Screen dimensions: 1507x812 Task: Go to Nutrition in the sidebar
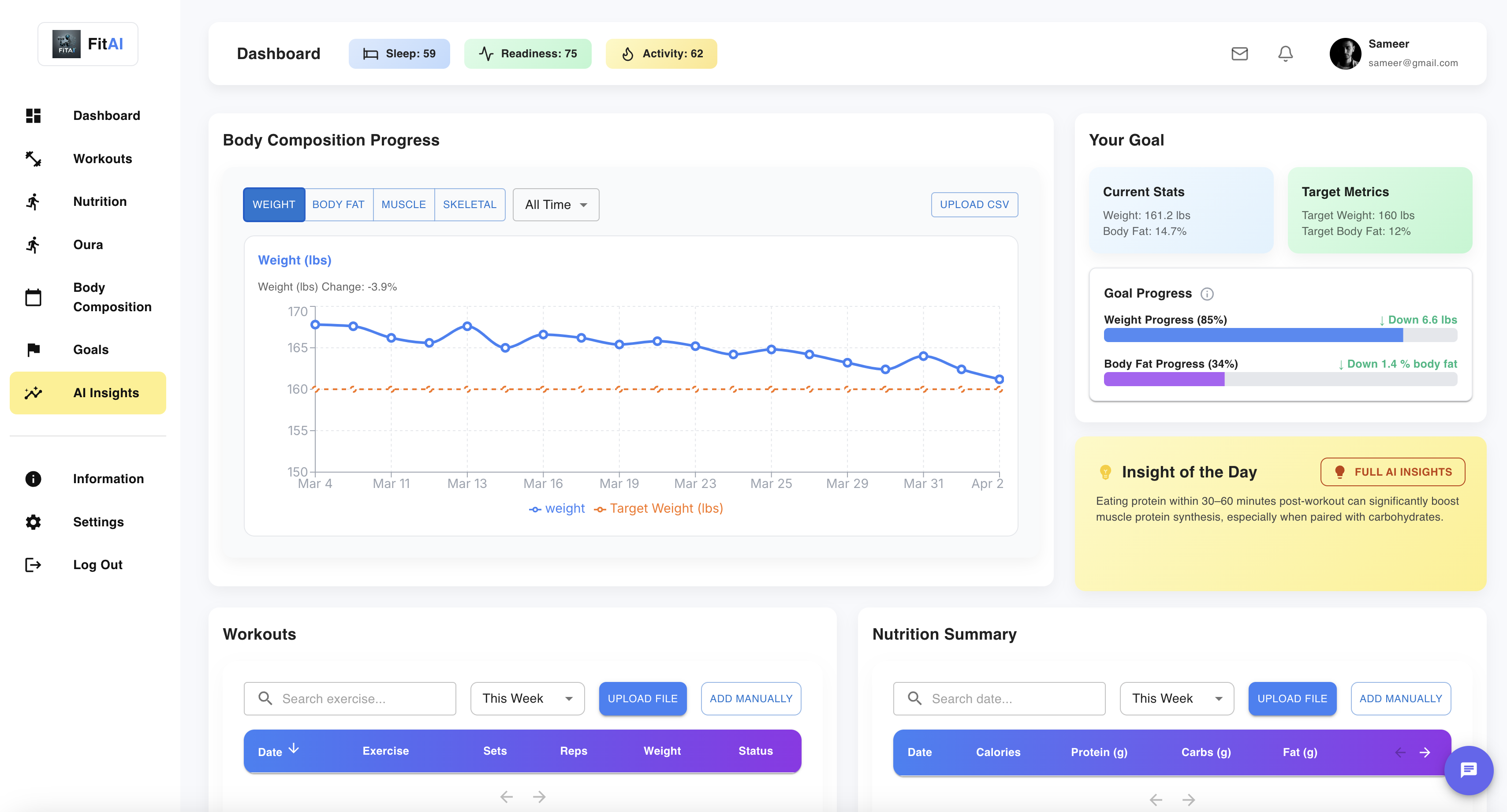pos(100,201)
